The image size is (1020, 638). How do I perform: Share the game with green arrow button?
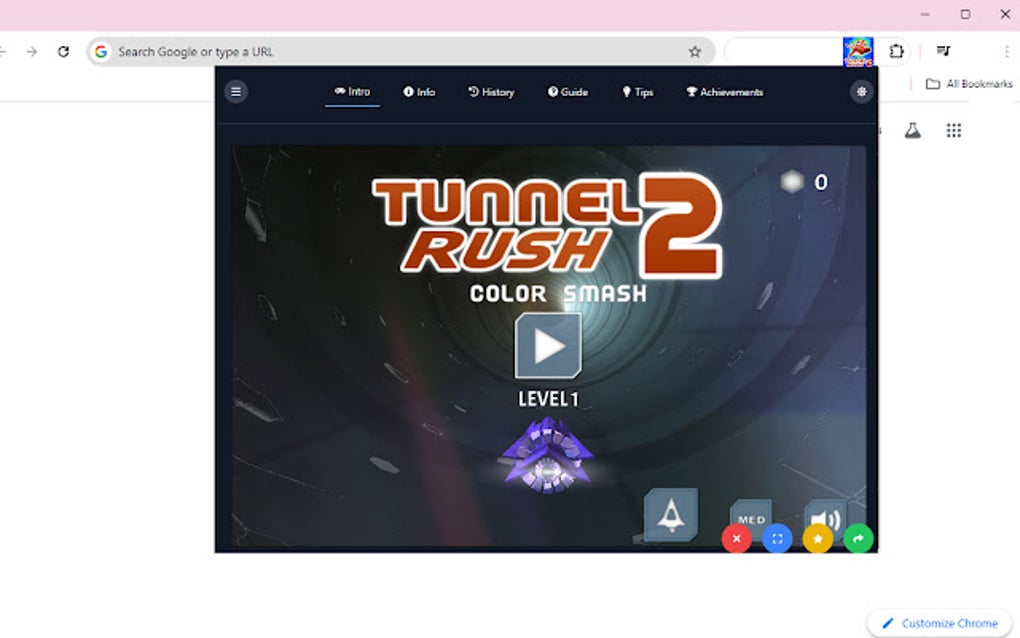(x=858, y=538)
